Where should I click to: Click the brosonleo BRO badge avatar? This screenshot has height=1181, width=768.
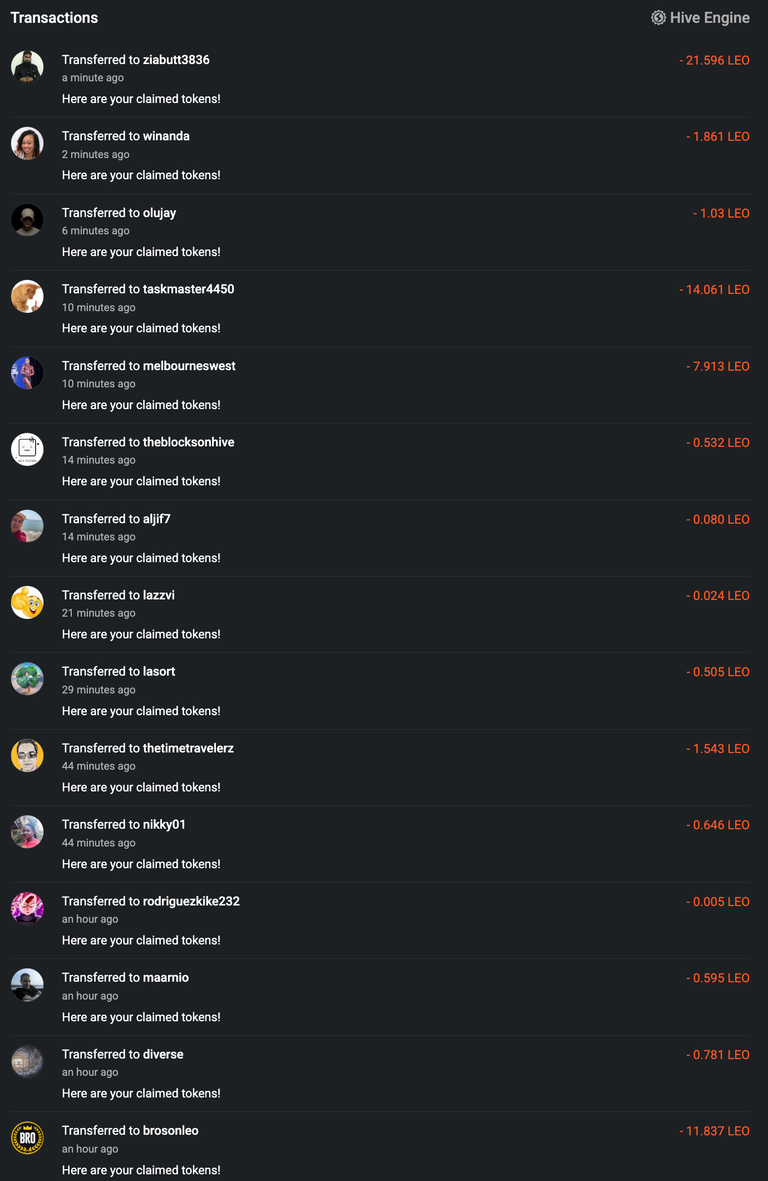click(x=27, y=1137)
